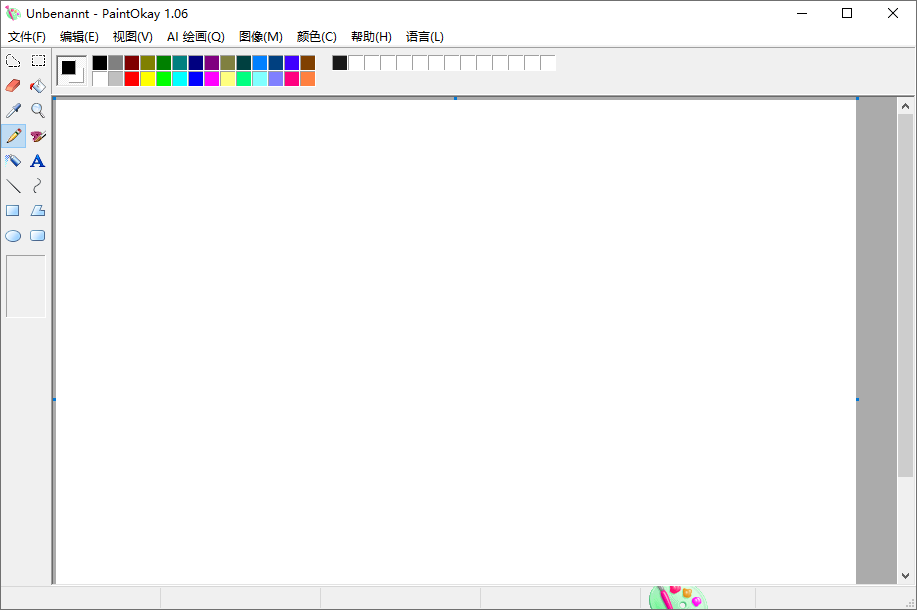Open the 颜色(C) menu
The width and height of the screenshot is (917, 610).
315,36
